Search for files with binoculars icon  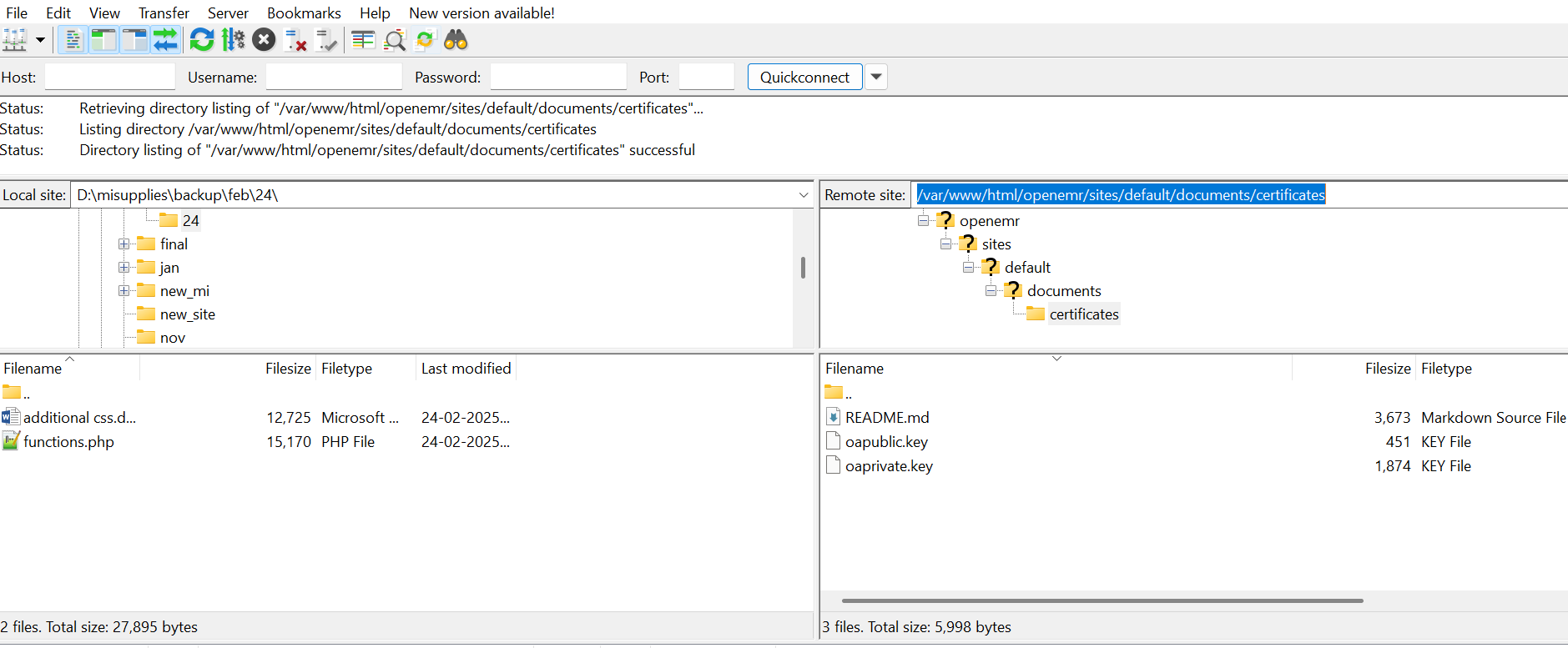(x=456, y=40)
